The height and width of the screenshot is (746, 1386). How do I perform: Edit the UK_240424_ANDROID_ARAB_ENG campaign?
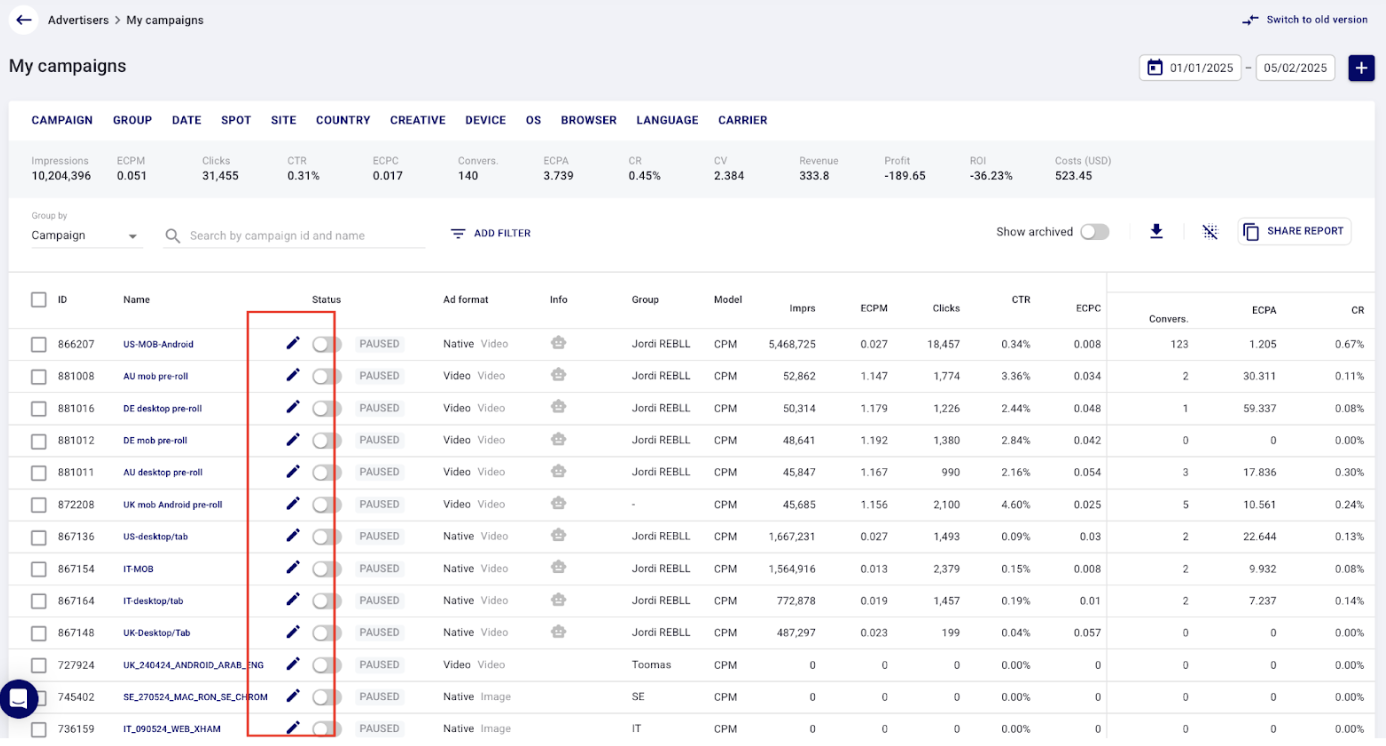coord(293,663)
